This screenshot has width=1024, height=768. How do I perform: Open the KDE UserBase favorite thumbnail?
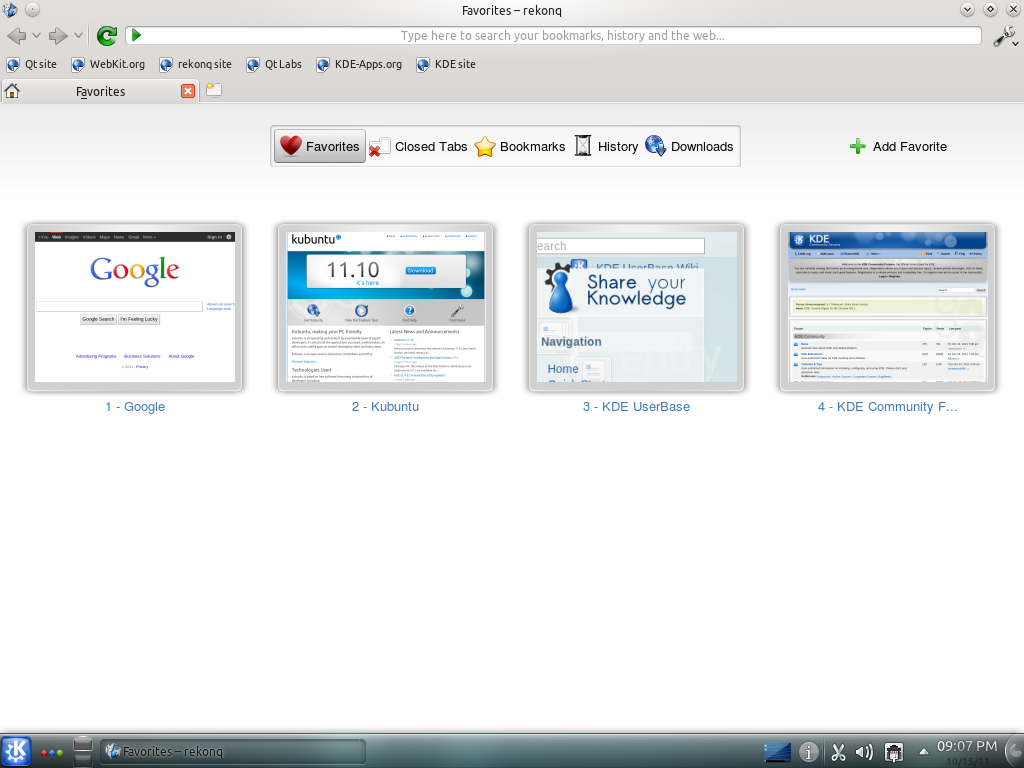click(636, 308)
